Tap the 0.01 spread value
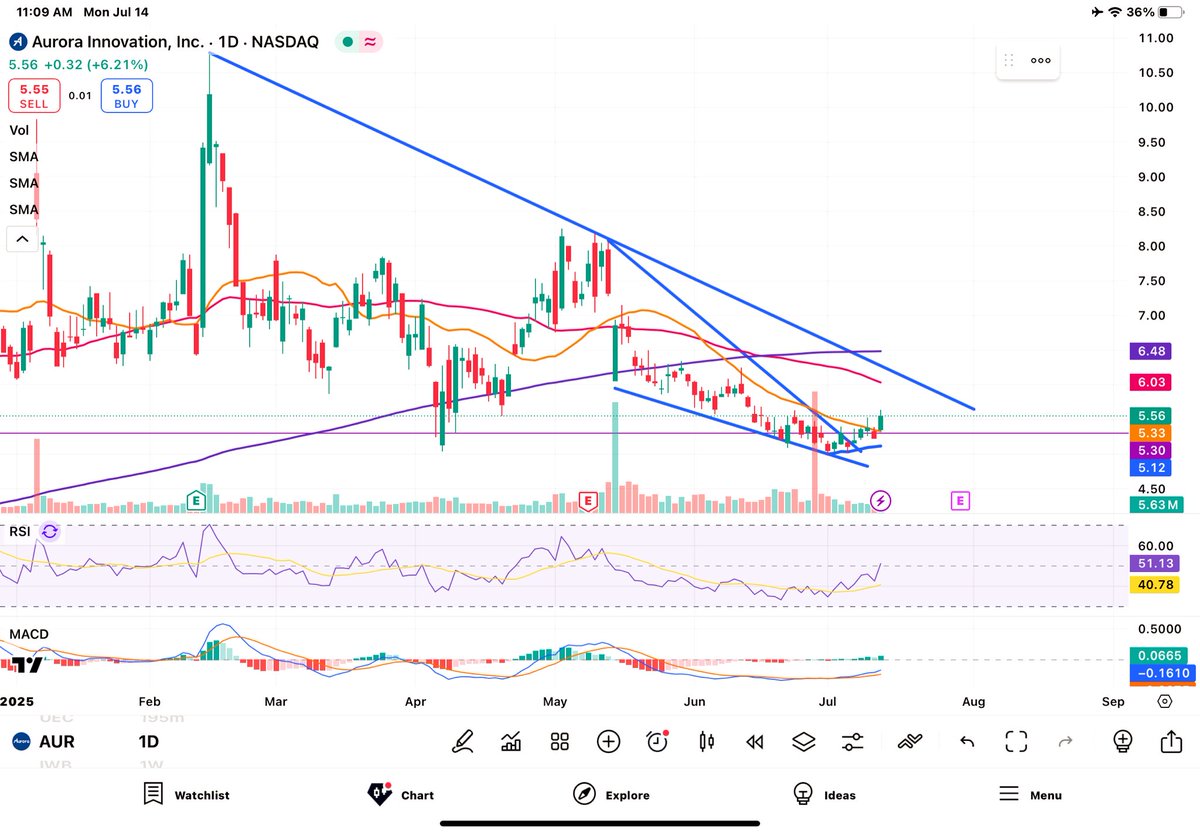This screenshot has width=1200, height=834. tap(80, 96)
